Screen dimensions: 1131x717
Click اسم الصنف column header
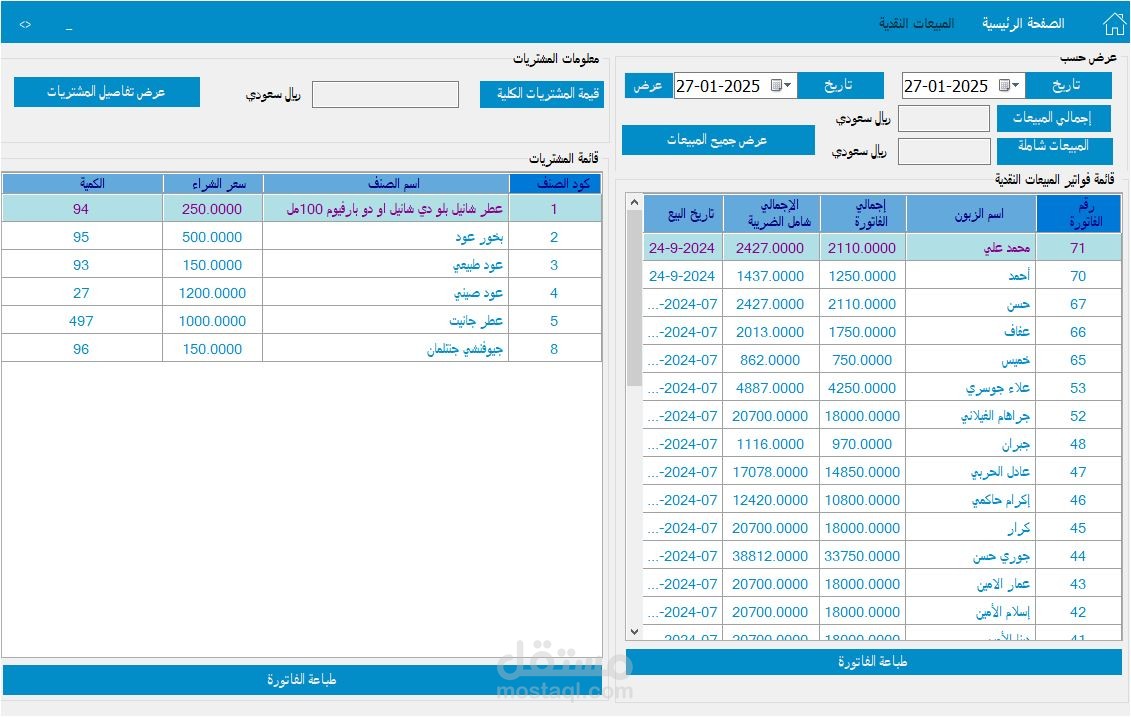tap(386, 184)
